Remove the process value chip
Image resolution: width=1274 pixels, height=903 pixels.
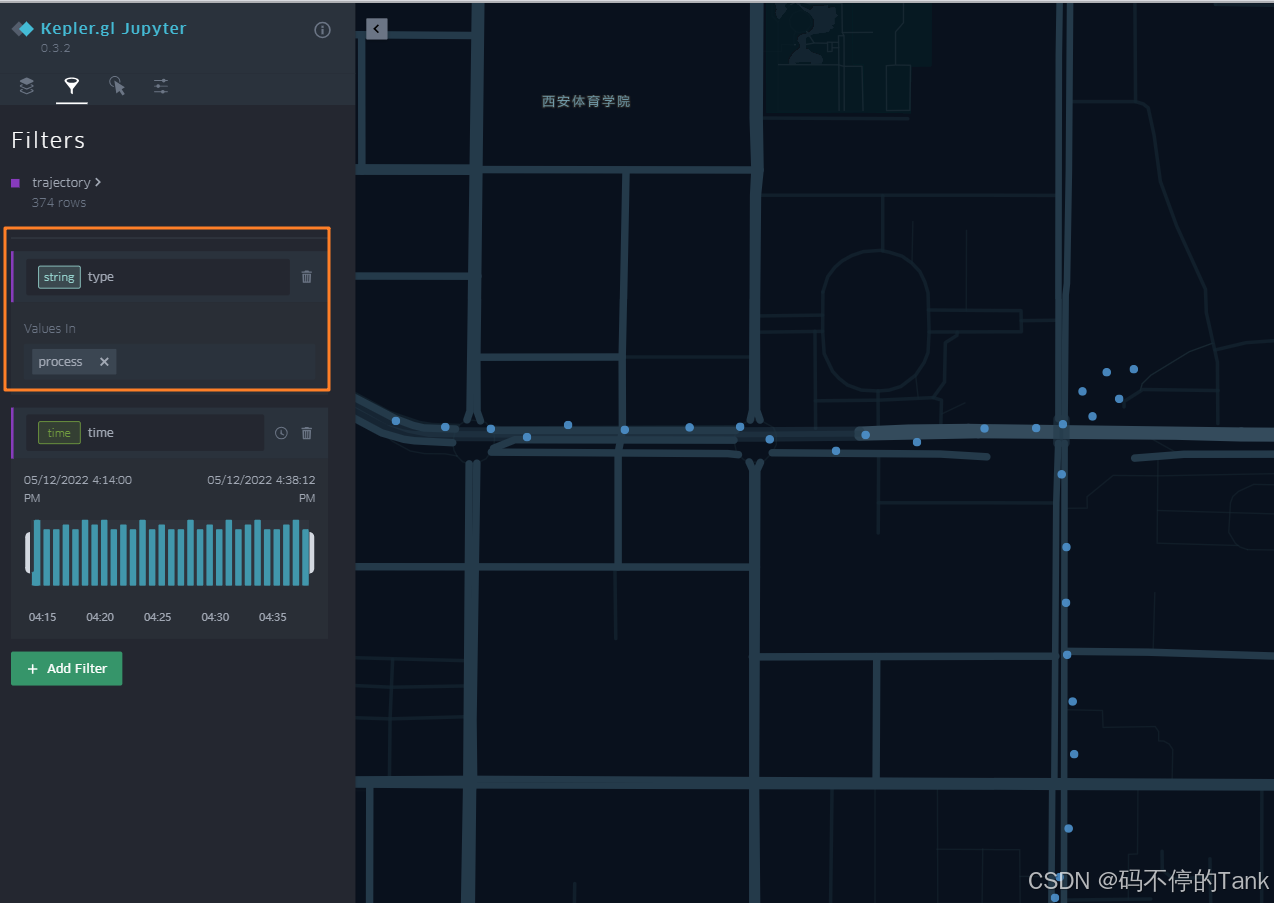point(104,361)
